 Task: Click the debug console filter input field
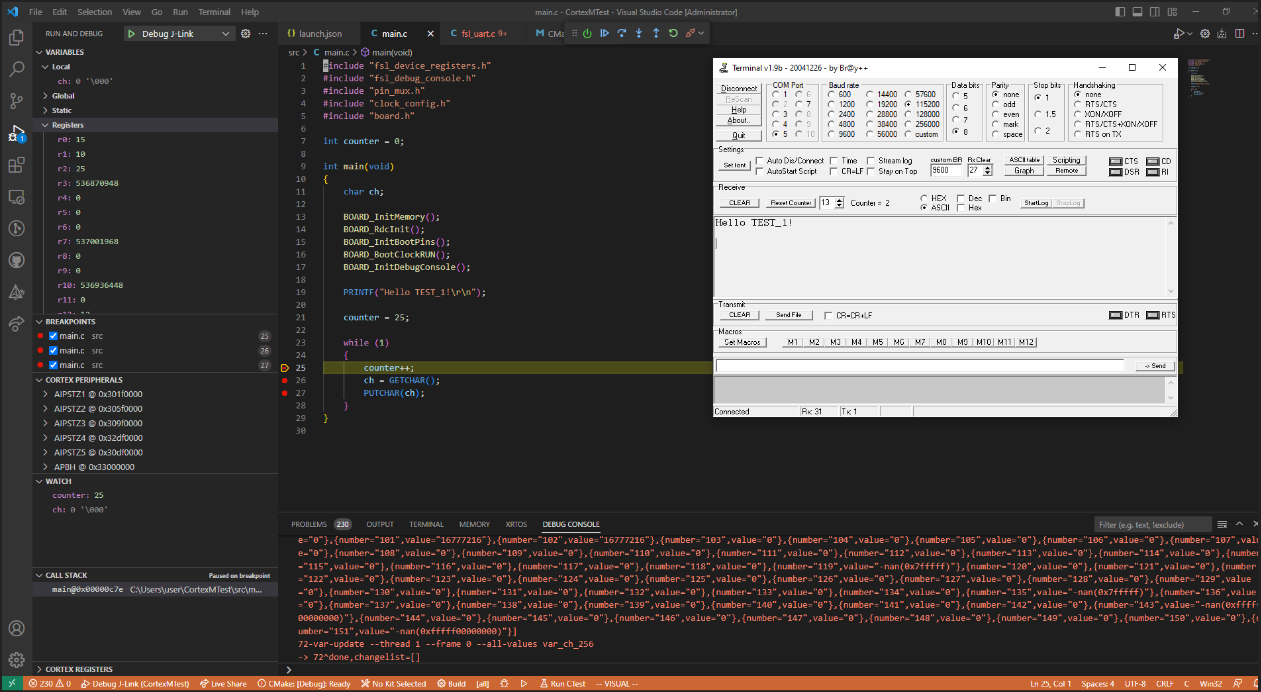pos(1153,524)
